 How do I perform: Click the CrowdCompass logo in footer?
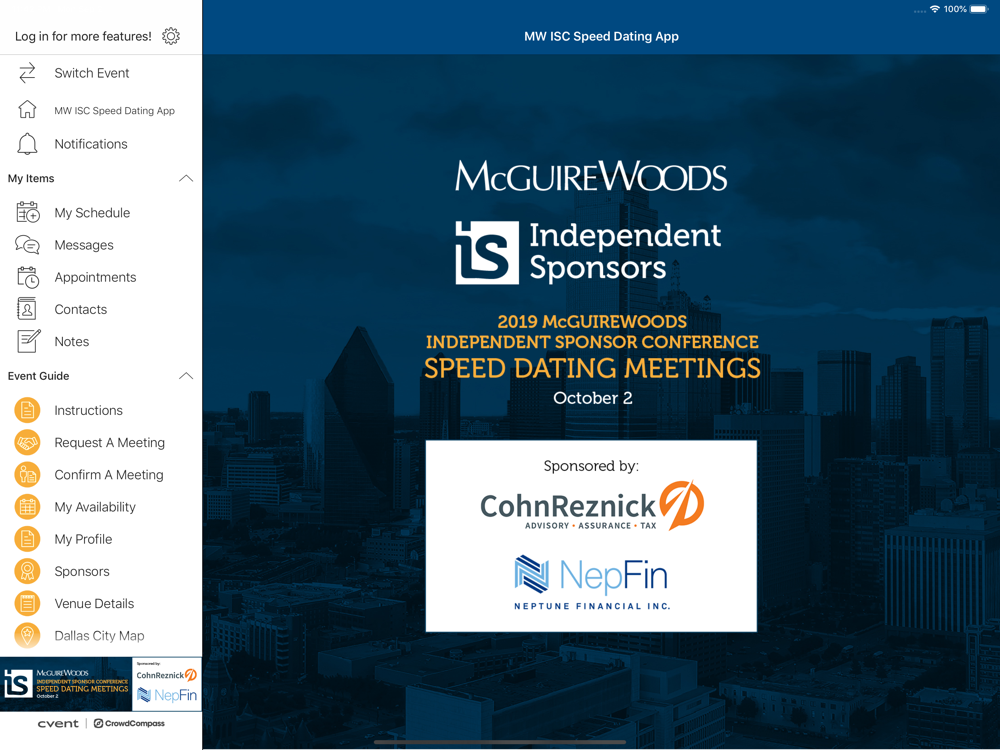pyautogui.click(x=129, y=723)
